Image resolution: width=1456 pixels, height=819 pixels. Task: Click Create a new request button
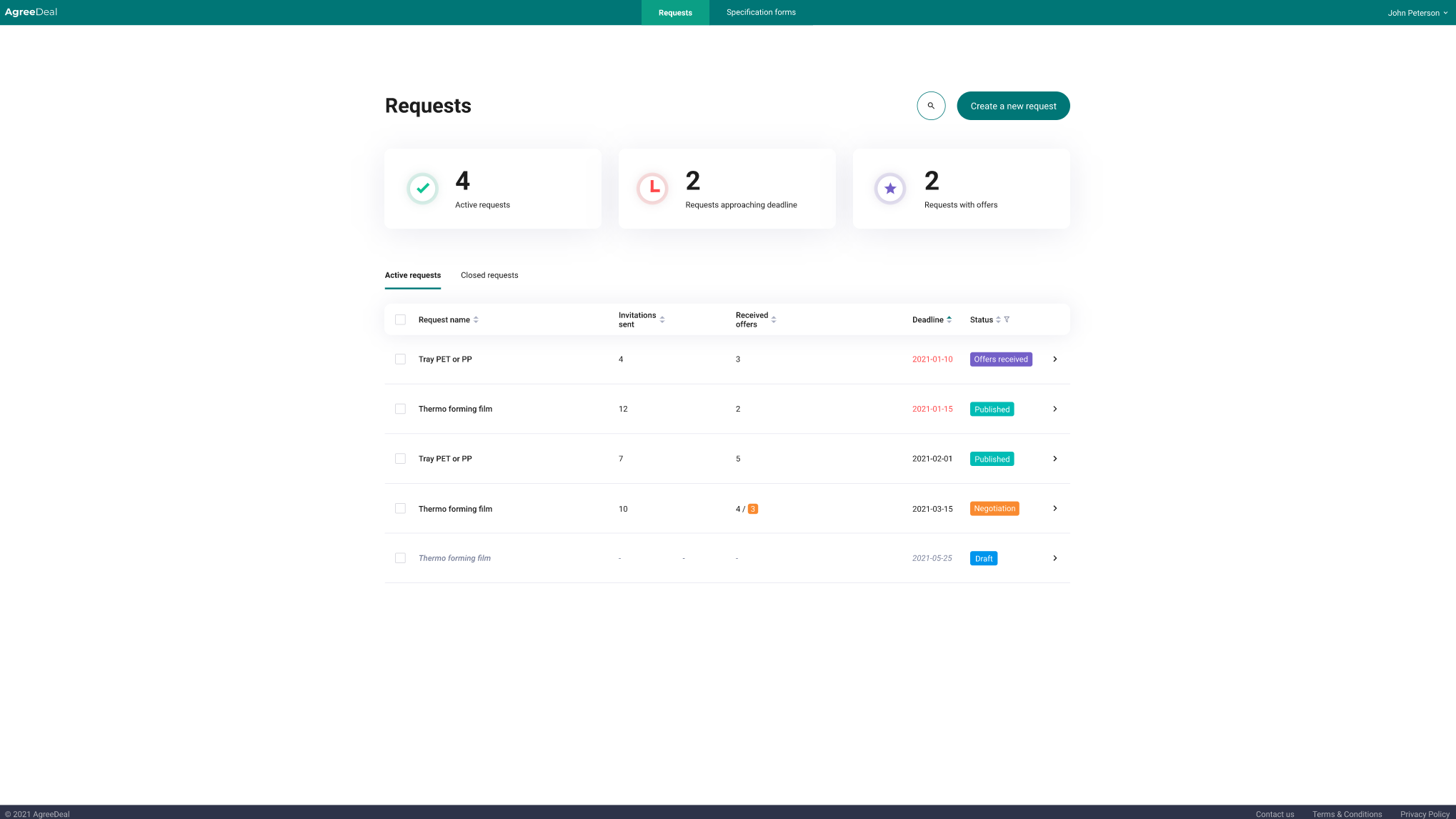click(1013, 106)
